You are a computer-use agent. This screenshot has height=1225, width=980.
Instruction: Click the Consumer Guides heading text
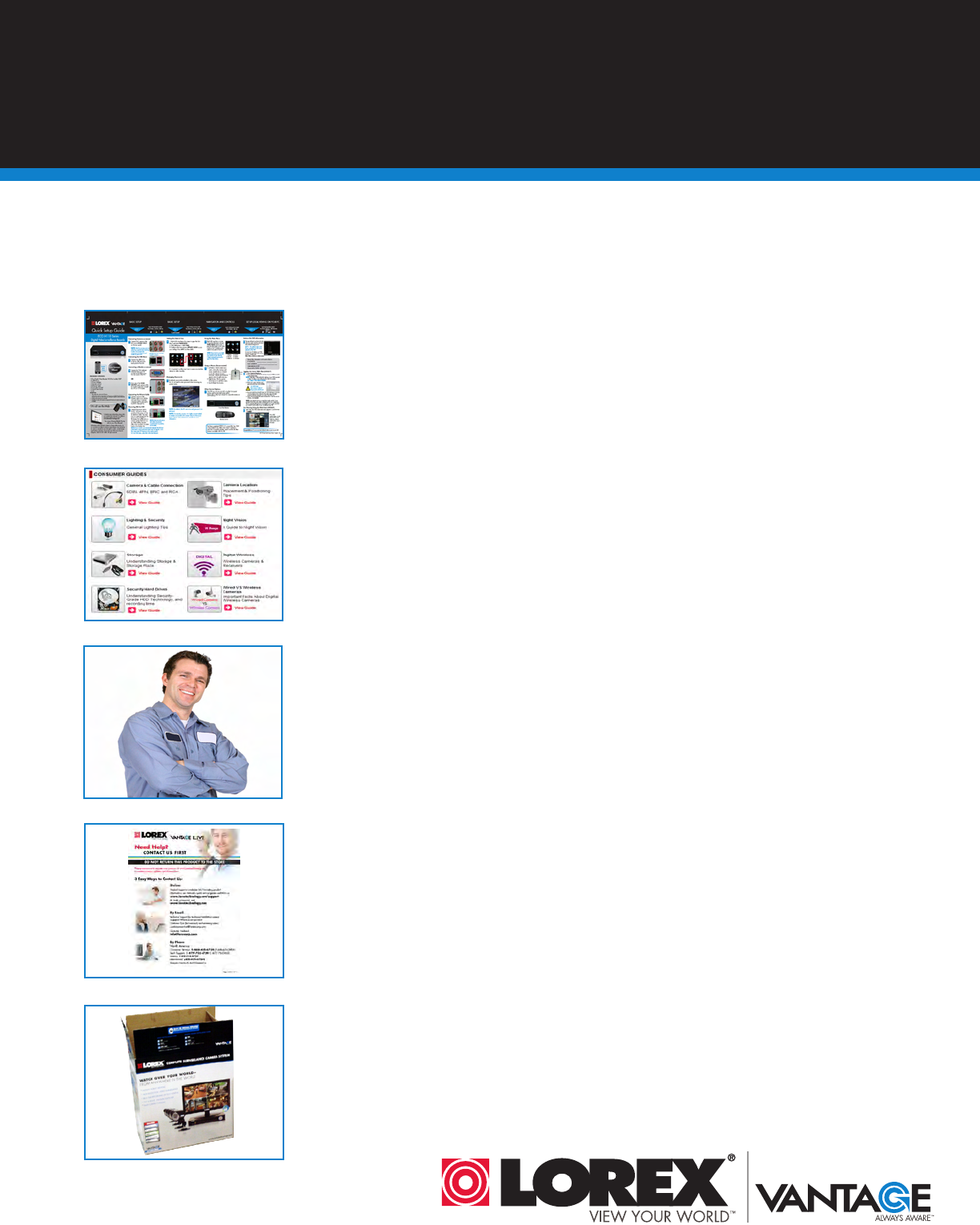pos(120,474)
